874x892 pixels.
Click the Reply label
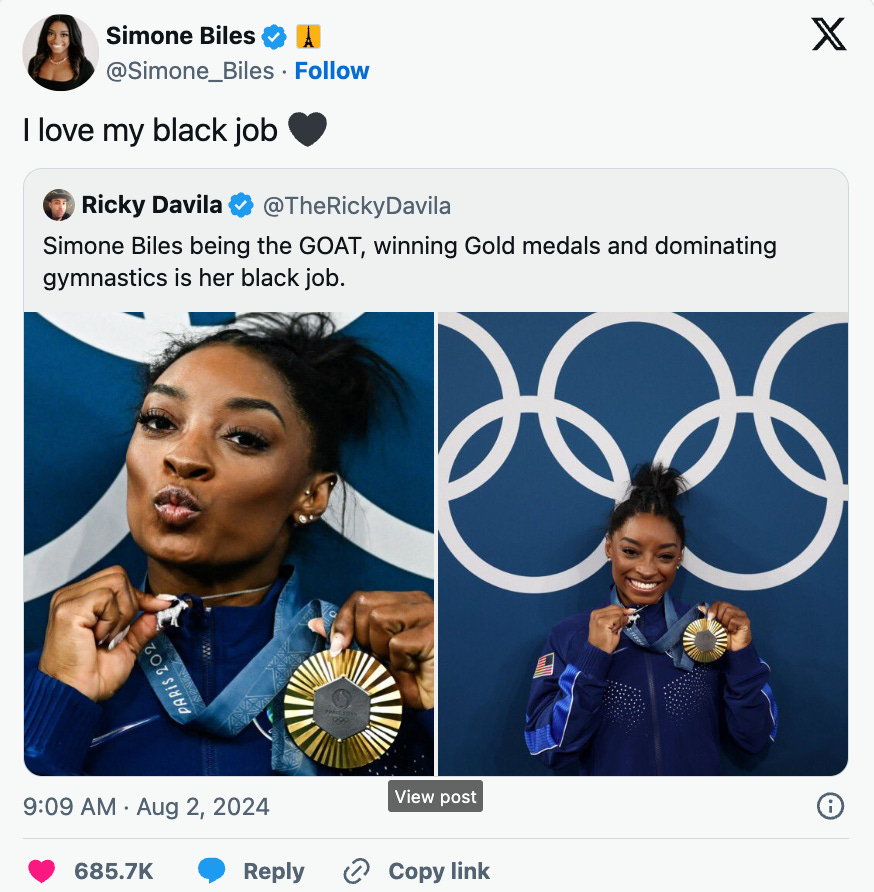(x=274, y=871)
